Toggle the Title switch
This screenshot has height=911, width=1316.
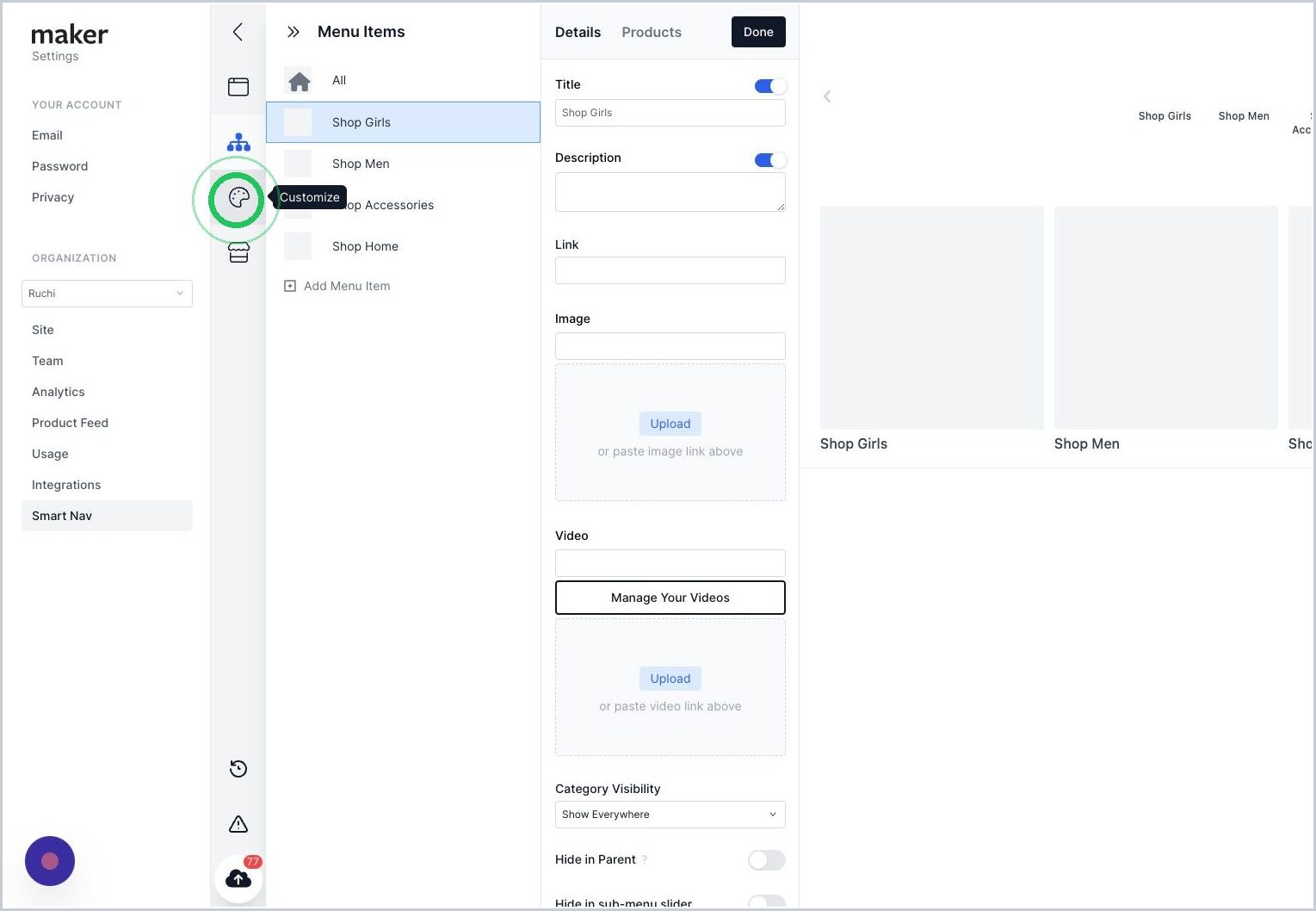point(770,86)
